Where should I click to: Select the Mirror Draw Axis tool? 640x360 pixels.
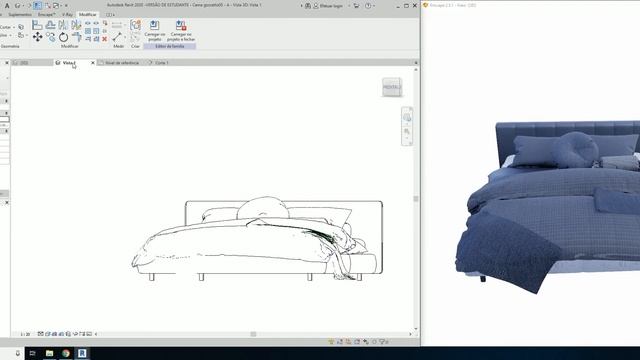pos(76,25)
